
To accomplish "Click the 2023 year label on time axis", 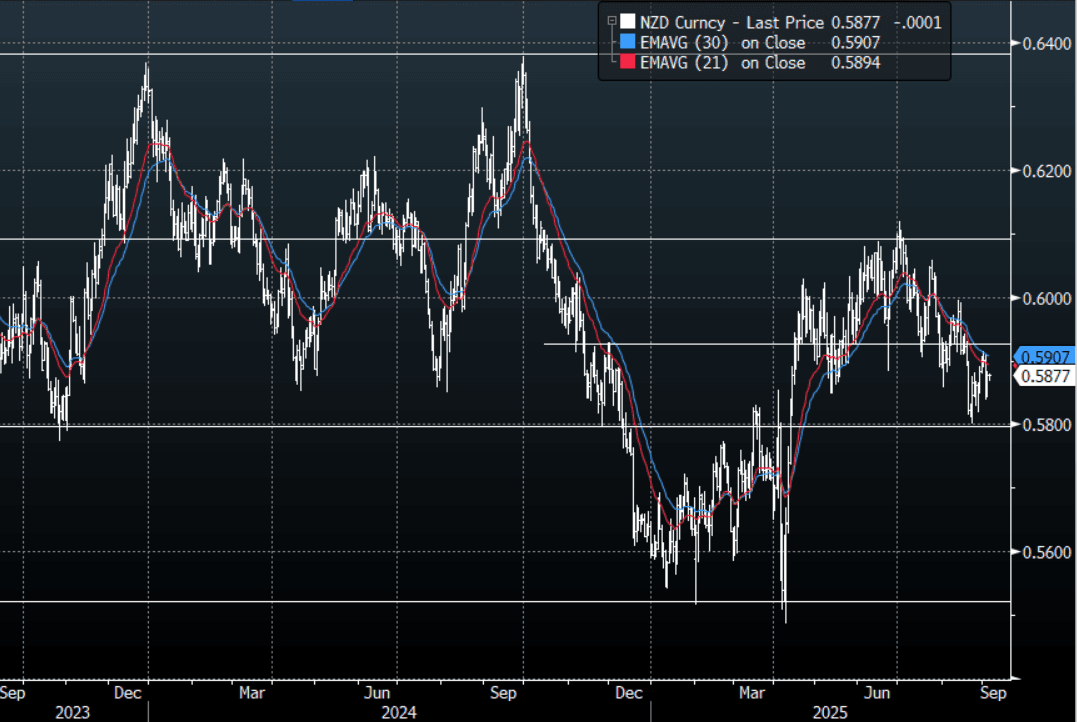I will (x=72, y=711).
